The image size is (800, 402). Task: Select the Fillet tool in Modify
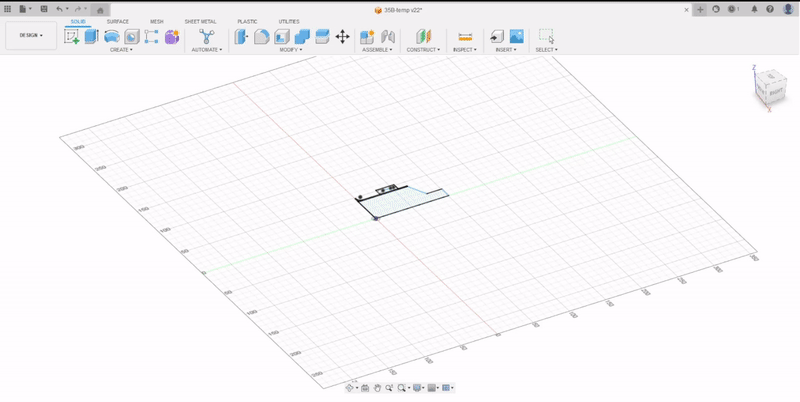(x=261, y=36)
